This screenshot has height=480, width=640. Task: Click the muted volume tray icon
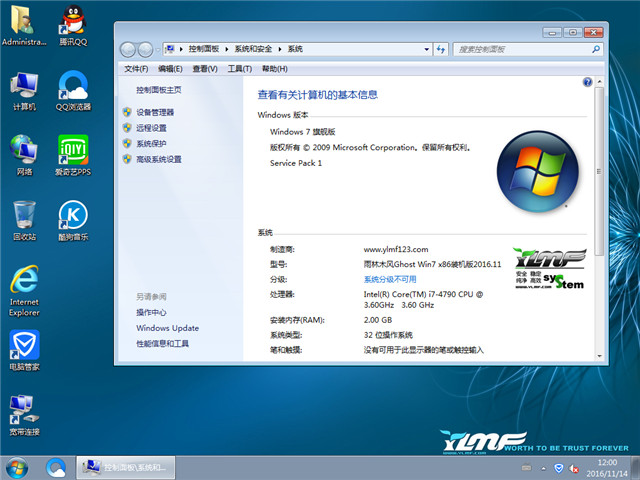click(574, 468)
